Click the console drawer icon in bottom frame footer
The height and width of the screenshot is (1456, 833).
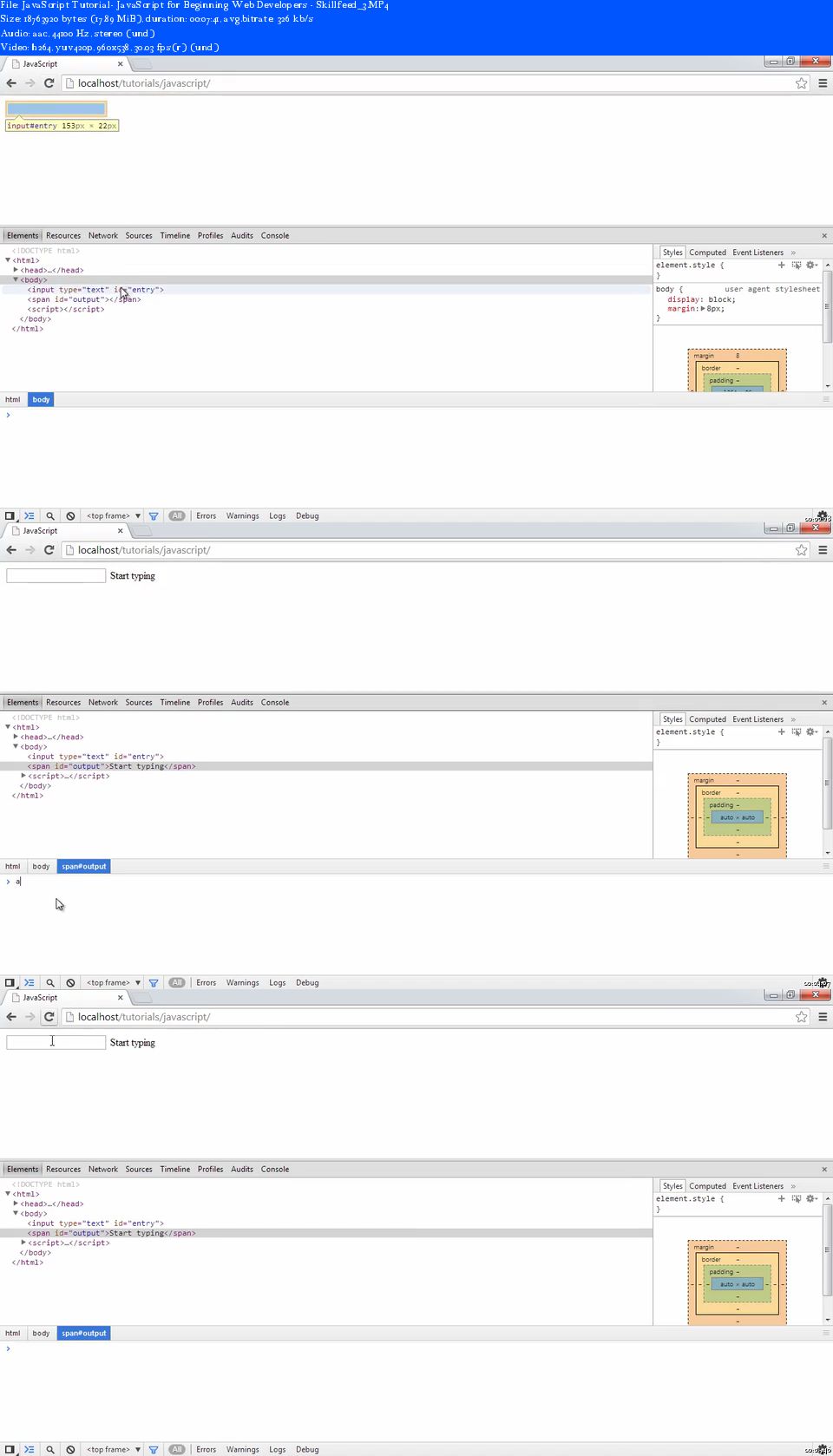30,1449
